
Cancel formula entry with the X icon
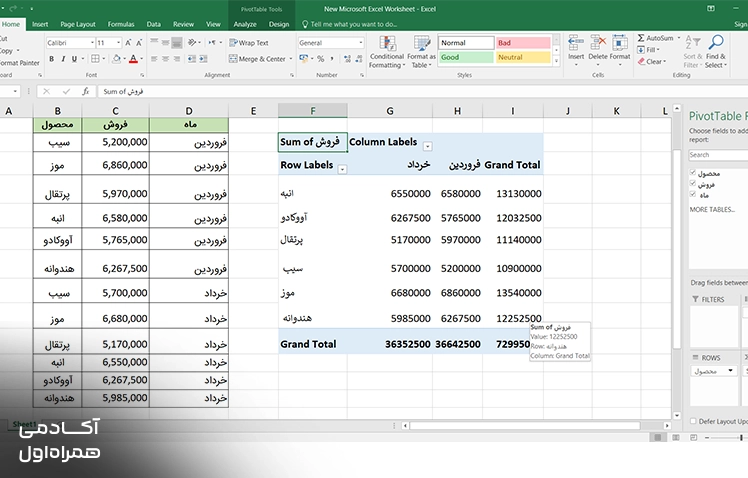46,91
